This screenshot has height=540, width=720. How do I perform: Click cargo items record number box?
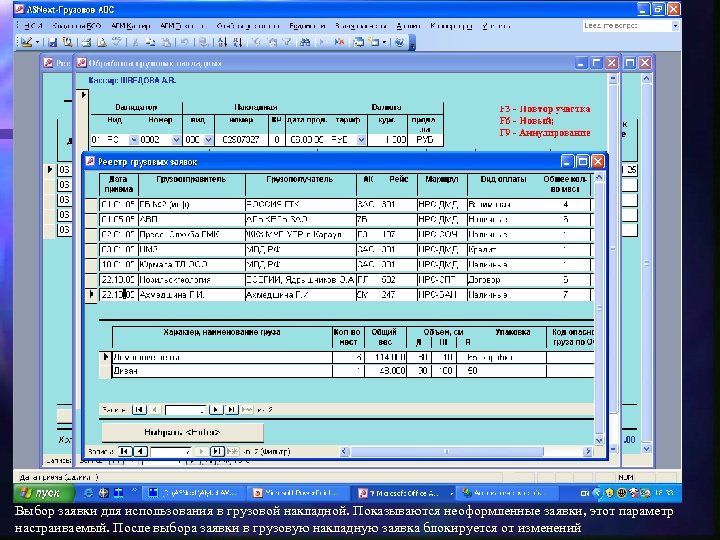pyautogui.click(x=186, y=410)
